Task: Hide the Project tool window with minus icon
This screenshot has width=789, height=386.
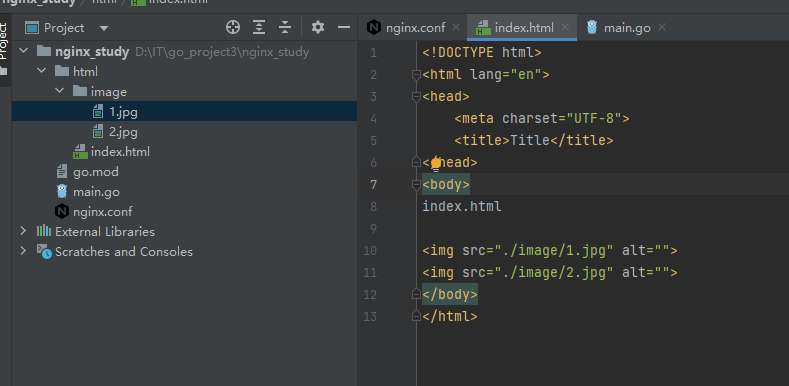Action: (x=344, y=28)
